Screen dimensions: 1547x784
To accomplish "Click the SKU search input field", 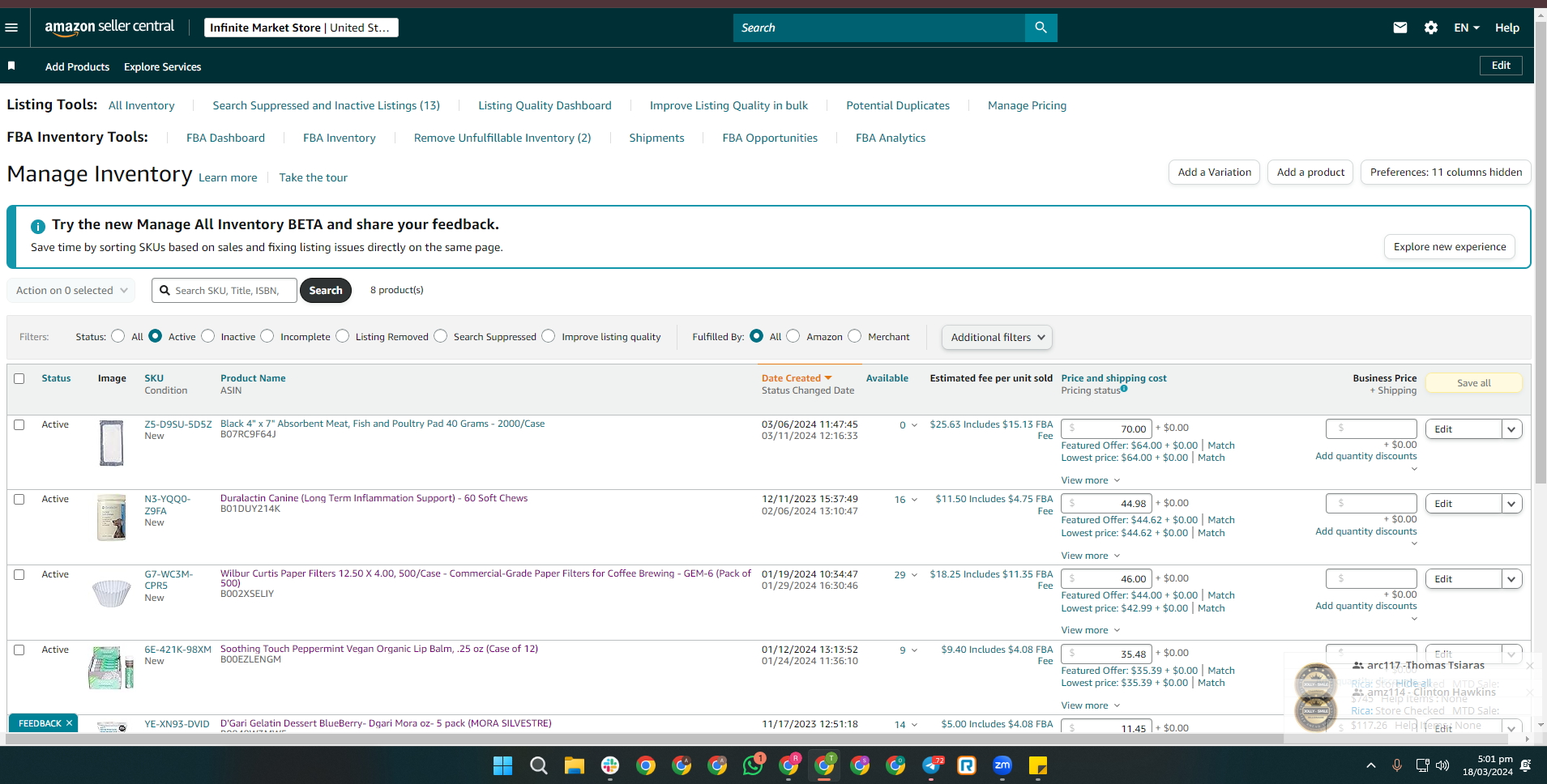I will click(x=224, y=290).
